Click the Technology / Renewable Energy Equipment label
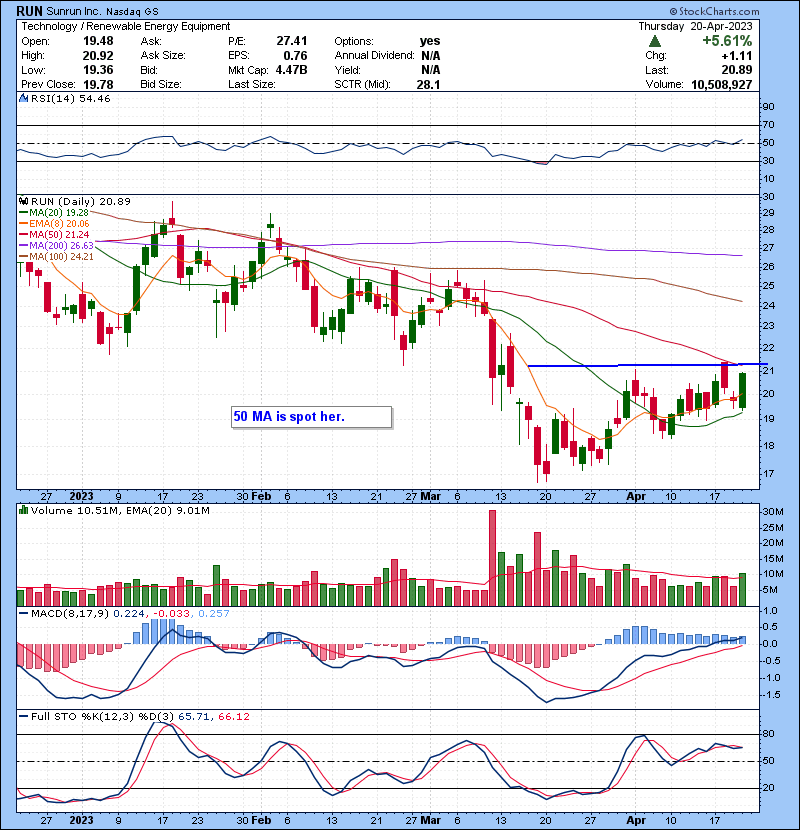 point(125,26)
